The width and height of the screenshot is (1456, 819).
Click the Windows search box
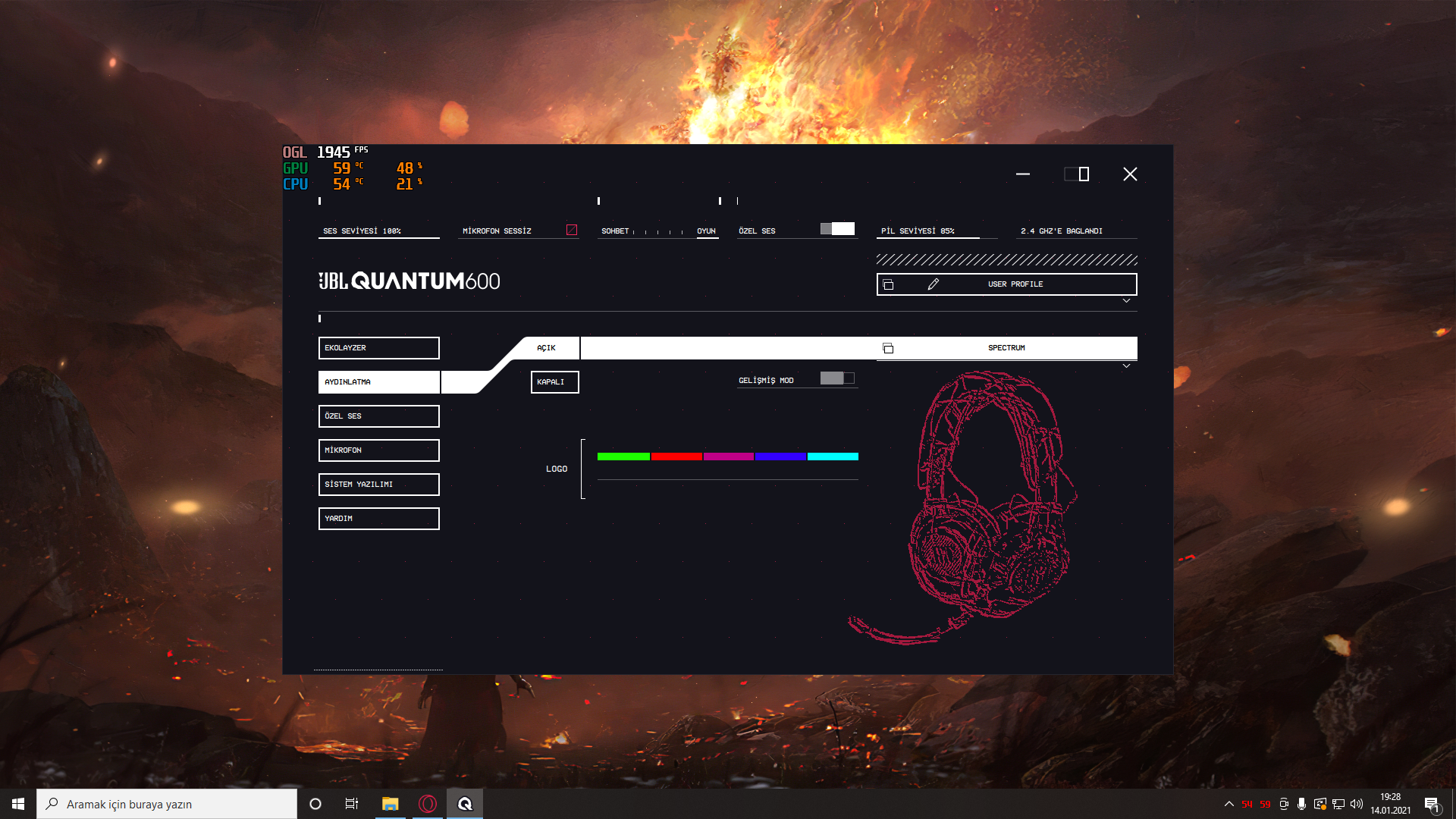coord(167,804)
